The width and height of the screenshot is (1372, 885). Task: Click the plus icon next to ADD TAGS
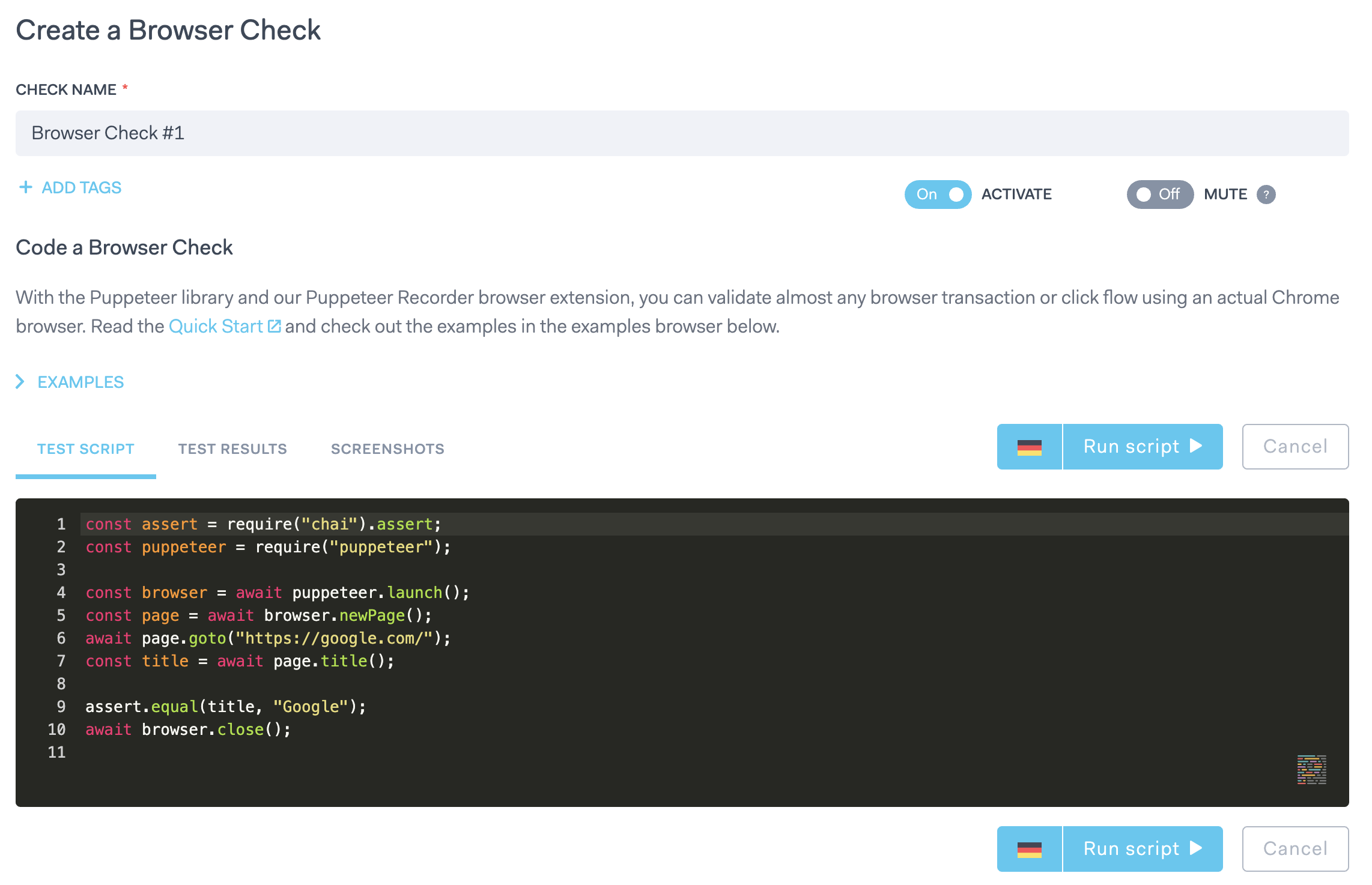tap(25, 187)
